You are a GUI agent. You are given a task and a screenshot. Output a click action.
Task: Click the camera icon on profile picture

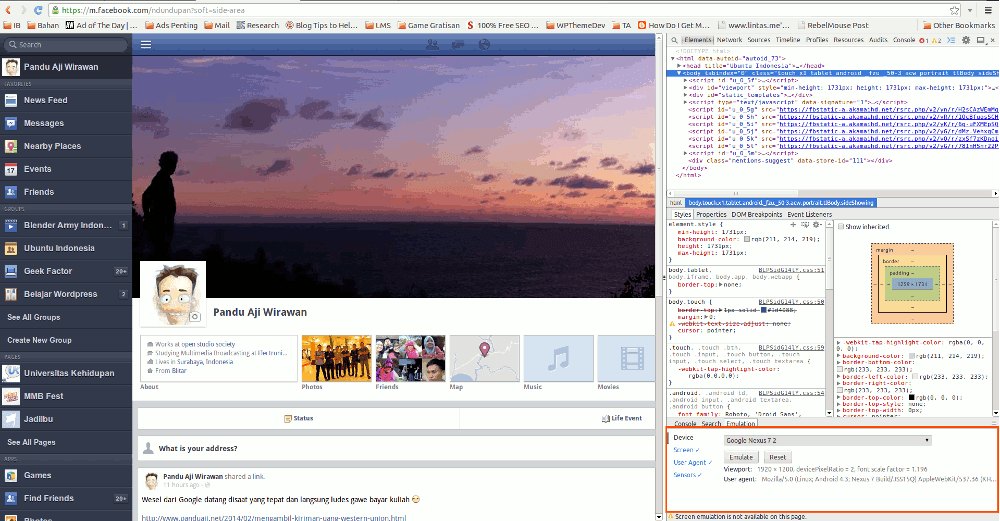click(x=195, y=316)
